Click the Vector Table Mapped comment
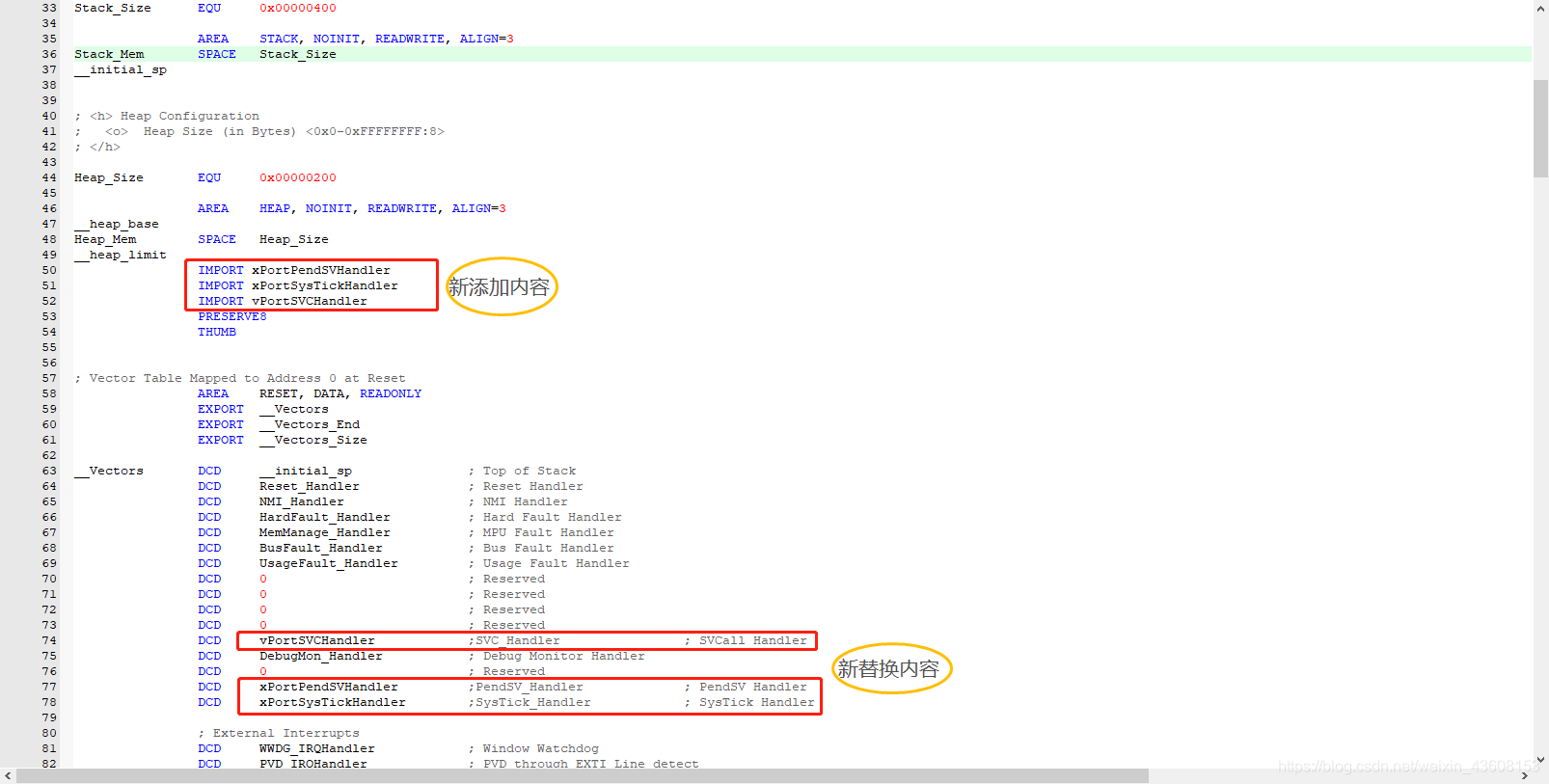1549x784 pixels. point(240,378)
